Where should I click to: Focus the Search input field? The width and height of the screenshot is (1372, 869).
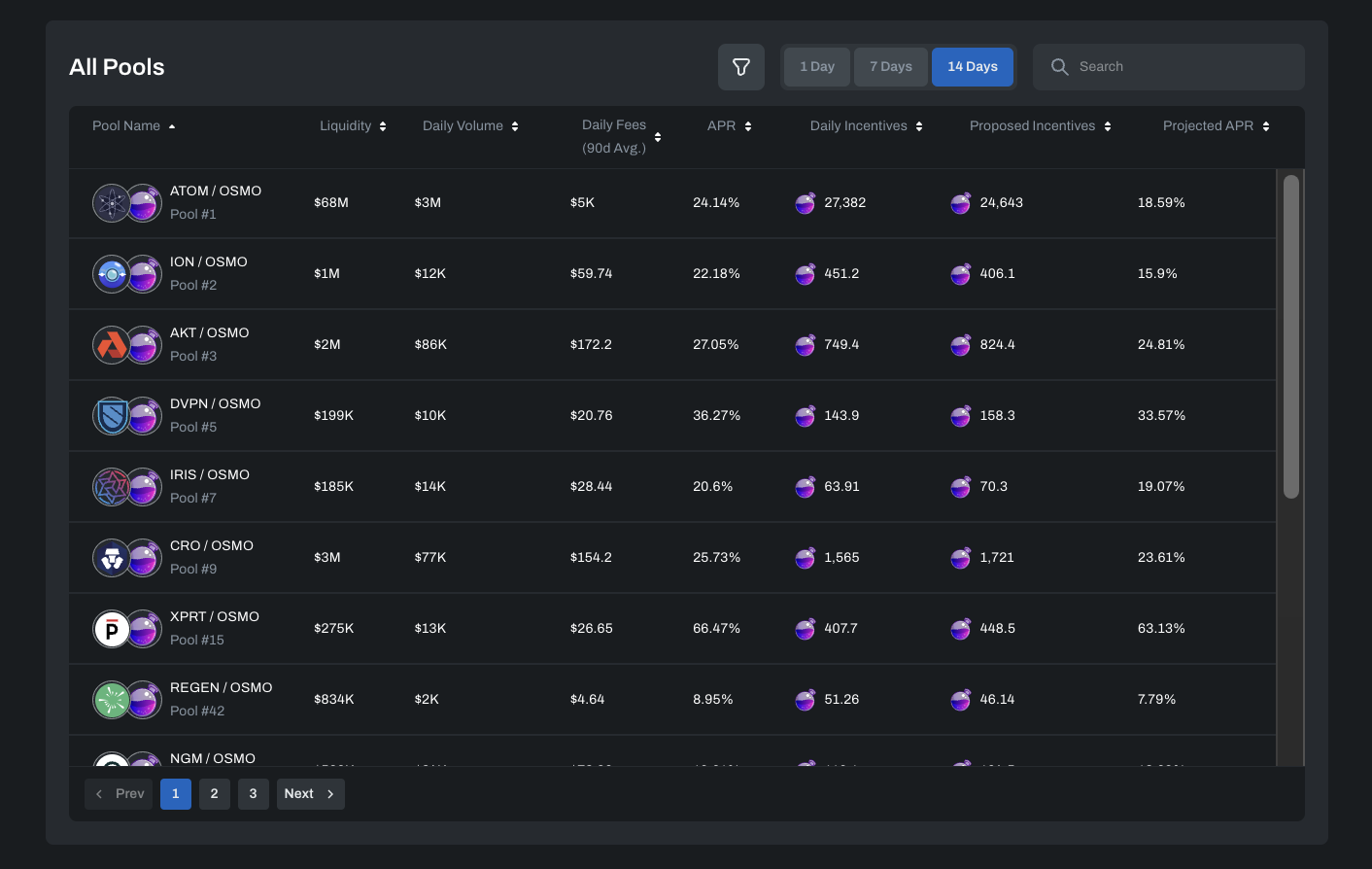[x=1169, y=67]
